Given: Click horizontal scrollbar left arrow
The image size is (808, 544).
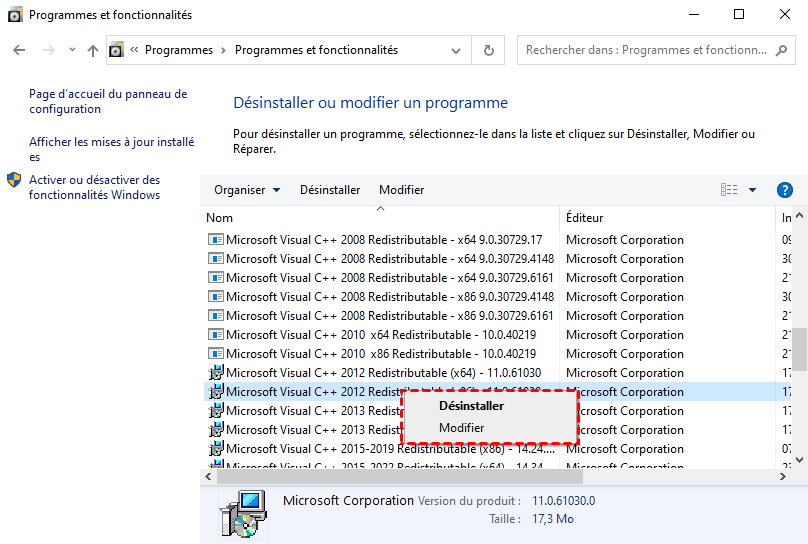Looking at the screenshot, I should pos(208,477).
